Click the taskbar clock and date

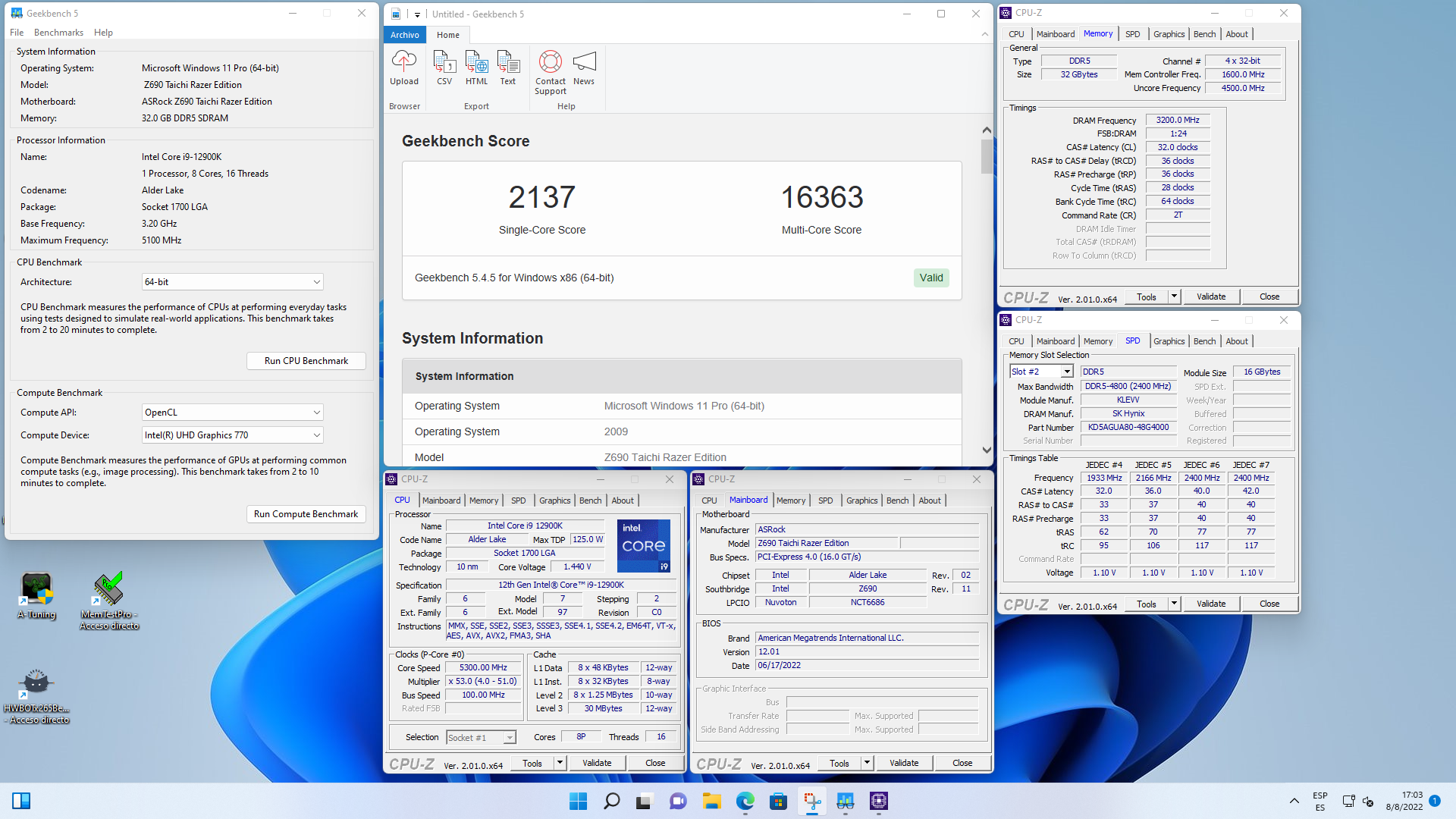(1404, 801)
